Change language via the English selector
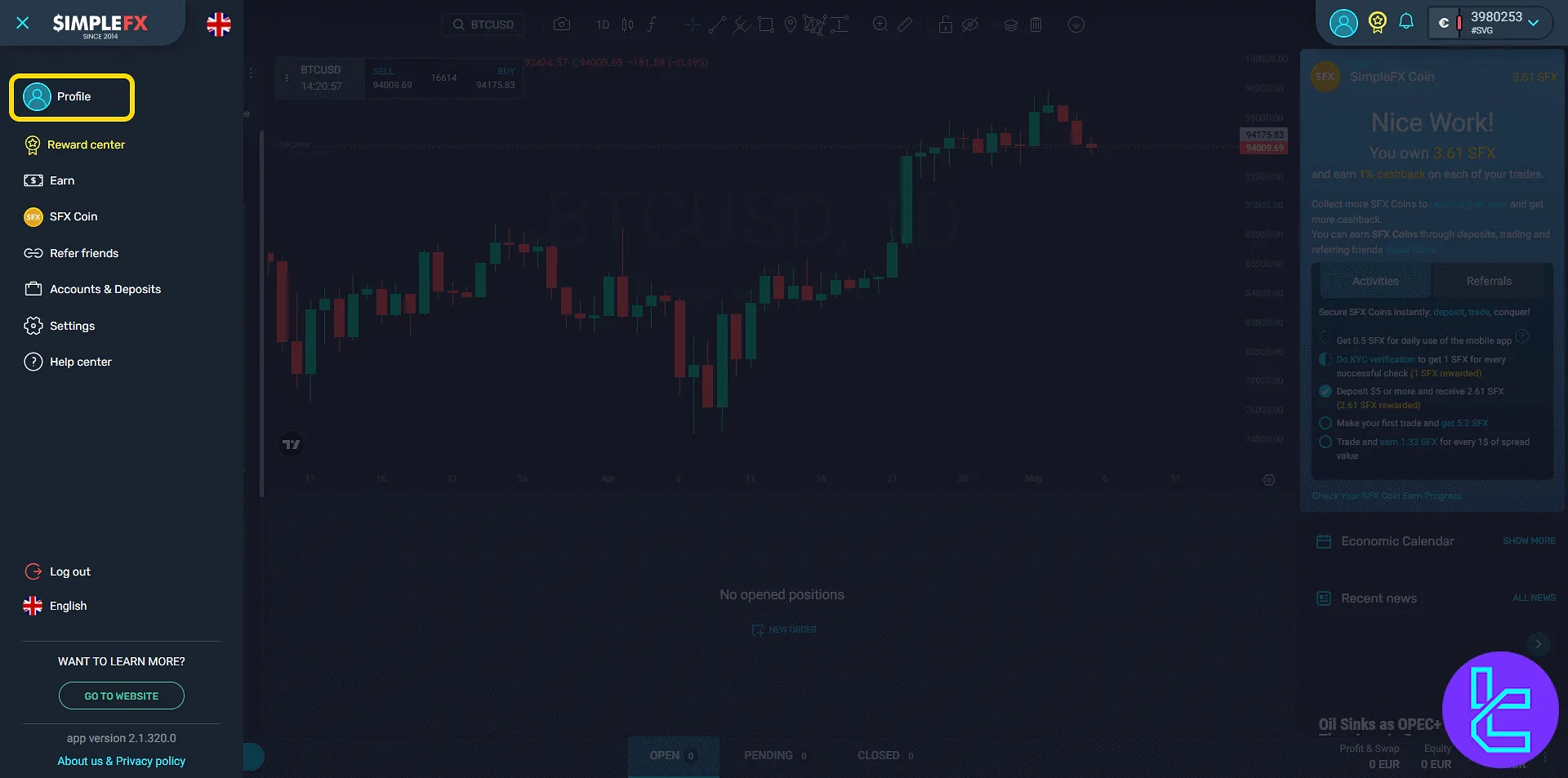Viewport: 1568px width, 778px height. 55,606
